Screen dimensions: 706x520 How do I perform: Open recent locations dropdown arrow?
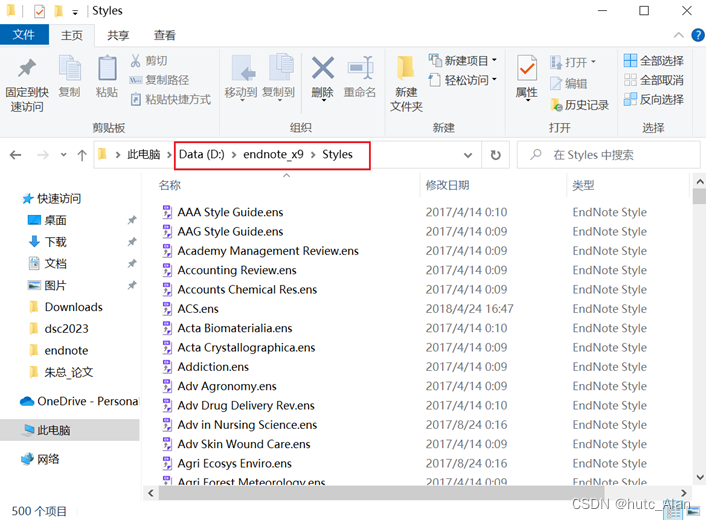click(63, 155)
